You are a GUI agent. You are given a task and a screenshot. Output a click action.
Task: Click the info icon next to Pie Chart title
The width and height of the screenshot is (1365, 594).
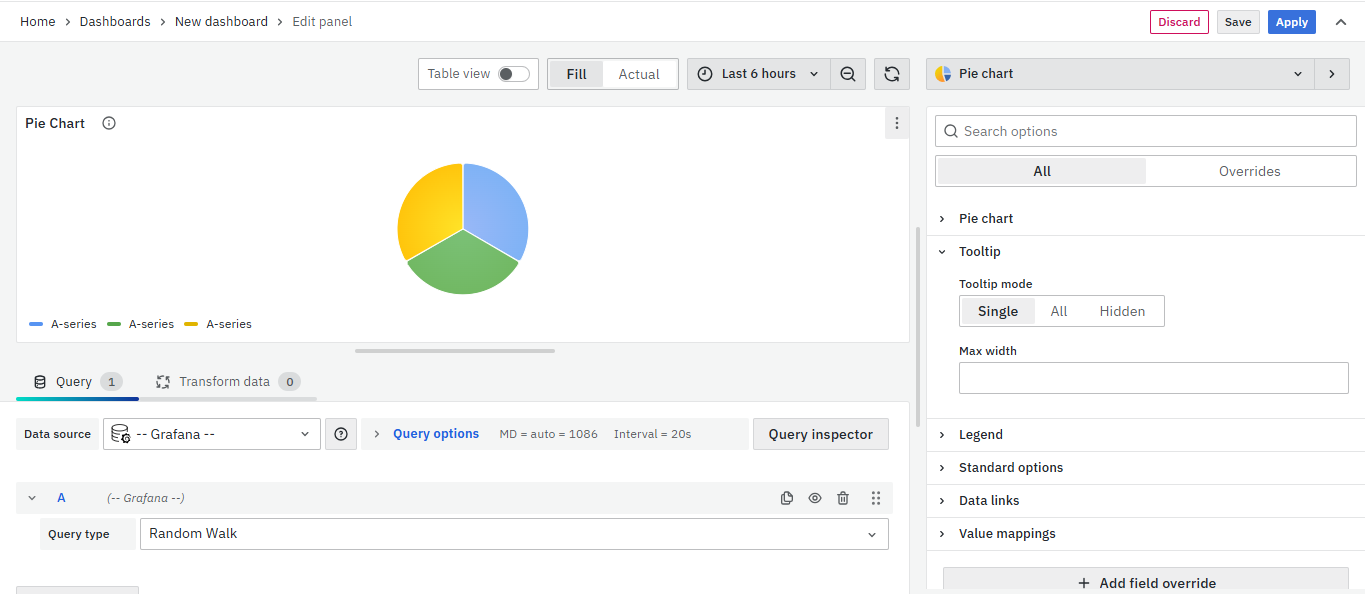109,123
